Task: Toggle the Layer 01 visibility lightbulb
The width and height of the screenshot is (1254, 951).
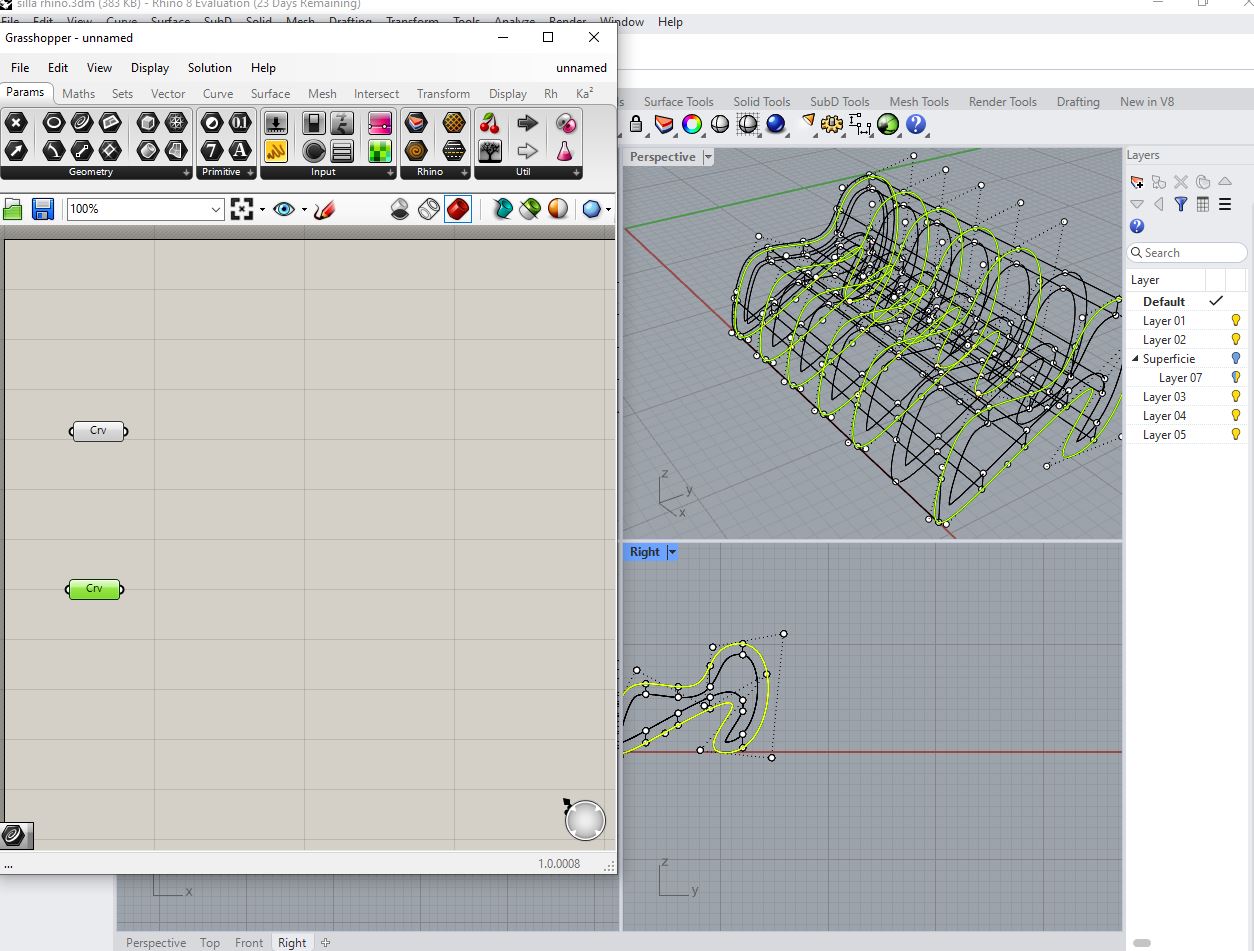Action: click(1235, 320)
